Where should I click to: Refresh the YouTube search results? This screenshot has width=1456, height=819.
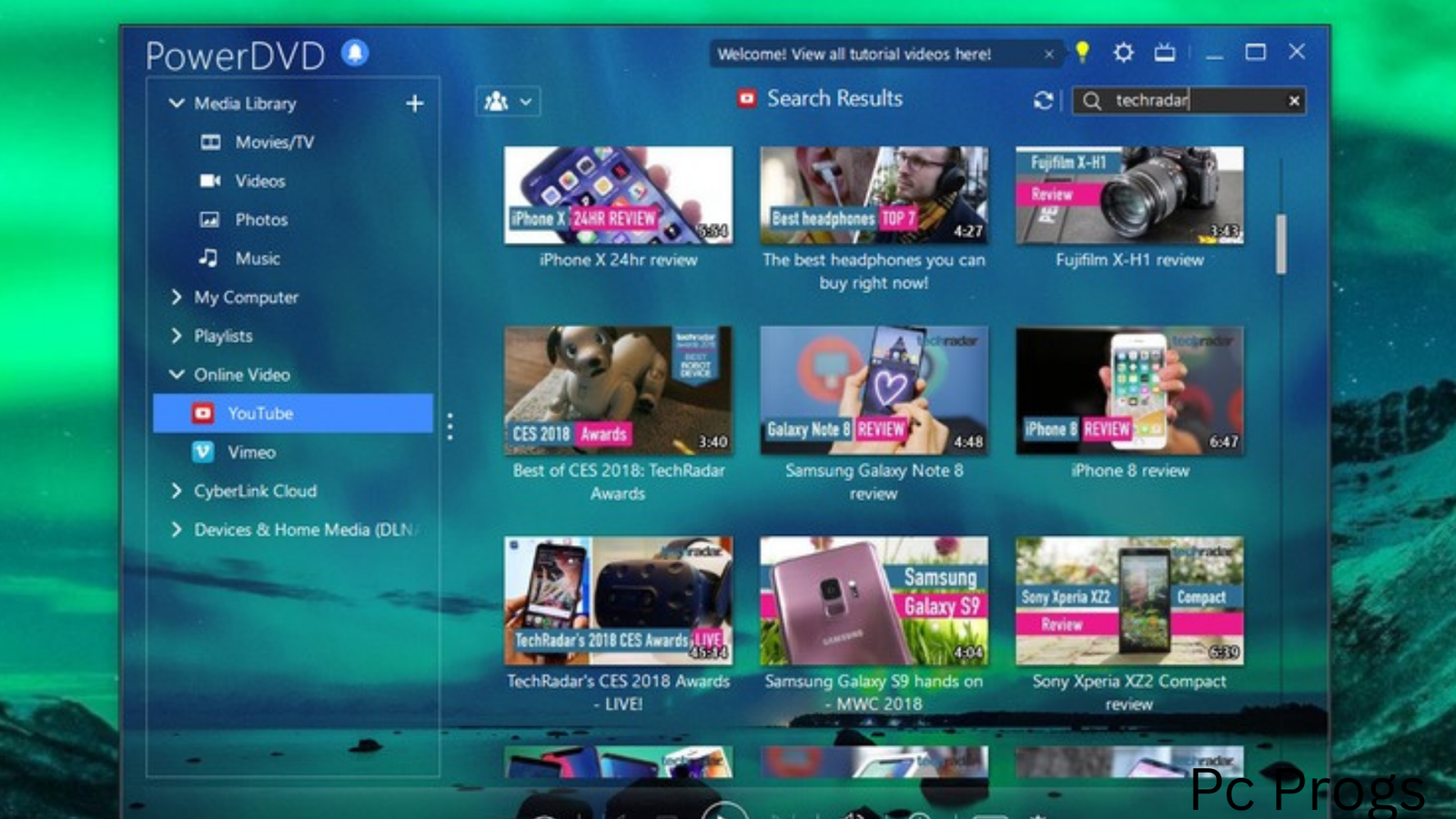click(x=1043, y=100)
